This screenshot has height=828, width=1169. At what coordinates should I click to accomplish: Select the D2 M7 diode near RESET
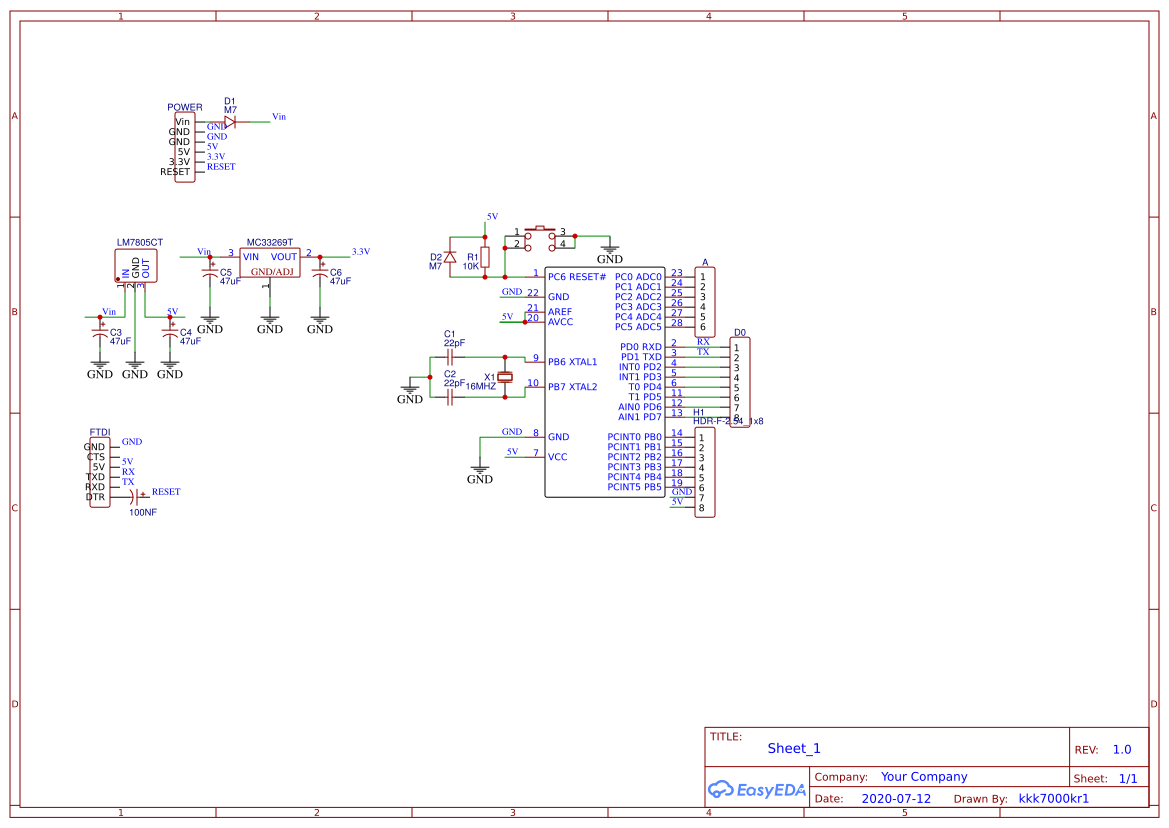pyautogui.click(x=450, y=257)
